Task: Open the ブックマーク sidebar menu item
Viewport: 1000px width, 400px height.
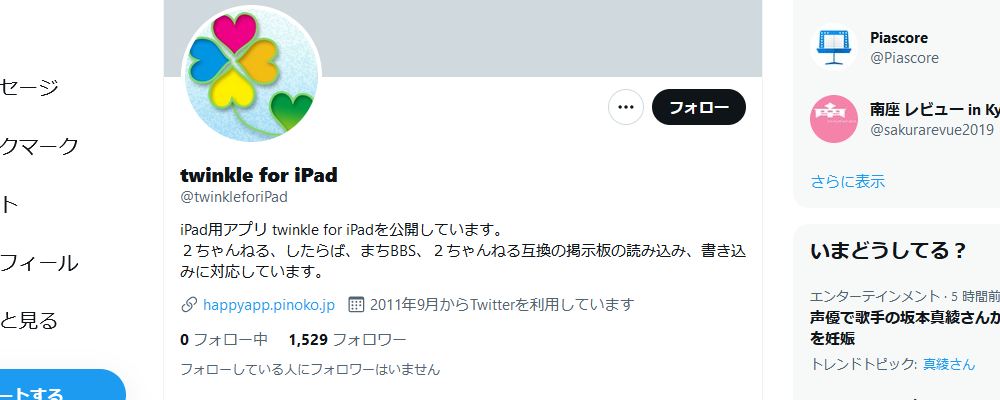Action: pos(39,146)
